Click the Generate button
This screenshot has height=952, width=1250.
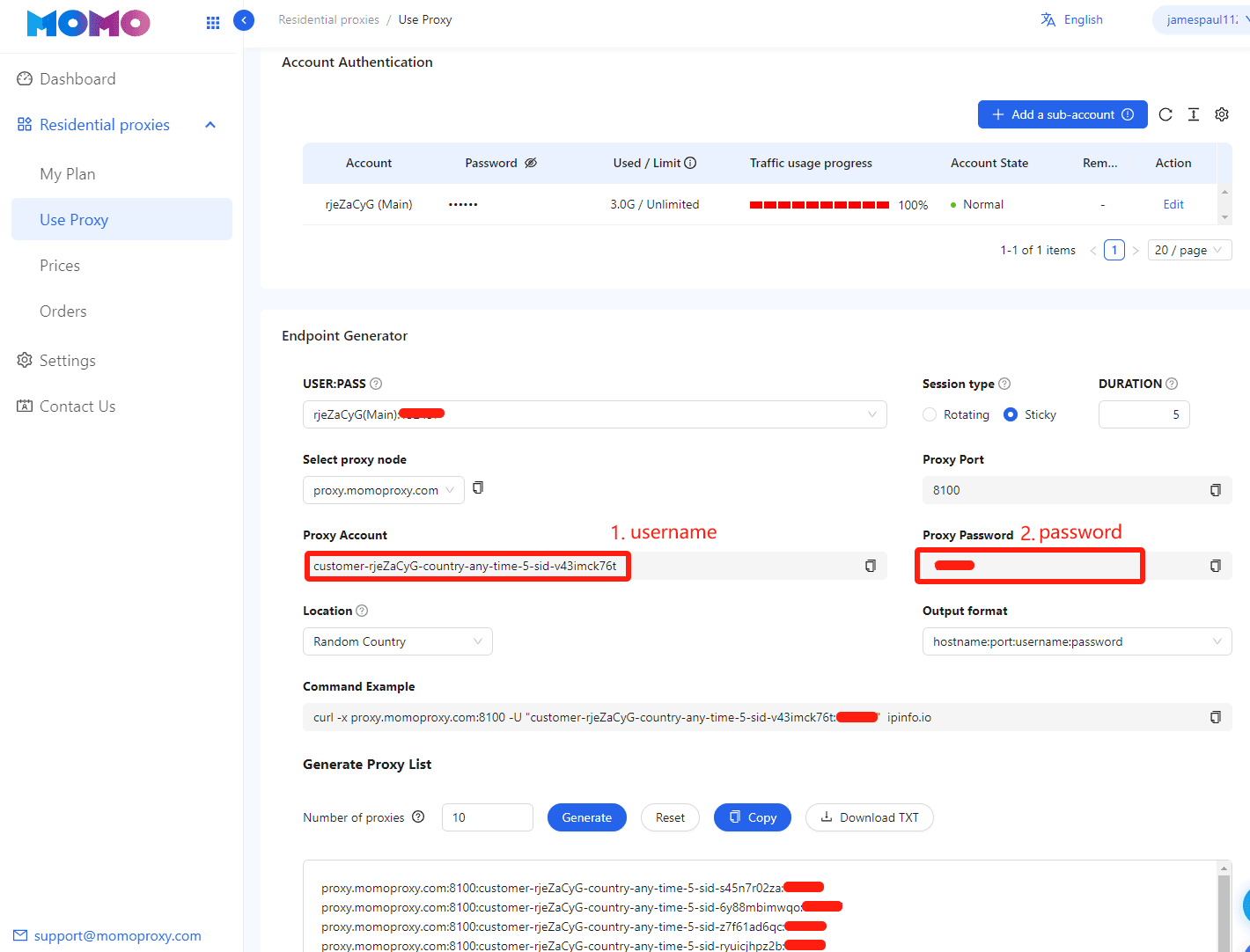click(x=587, y=817)
